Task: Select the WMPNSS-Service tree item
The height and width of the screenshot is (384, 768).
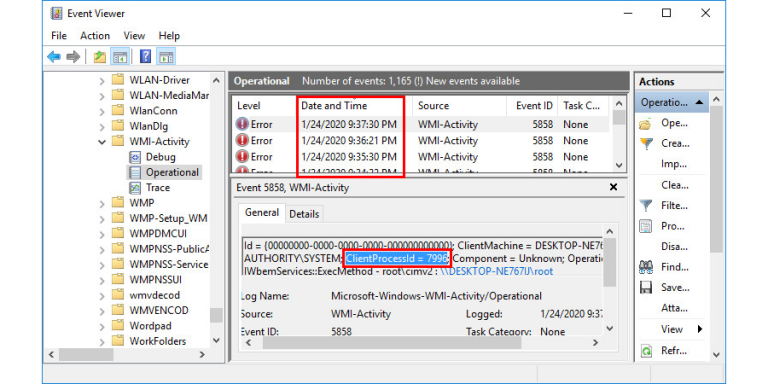Action: [168, 264]
